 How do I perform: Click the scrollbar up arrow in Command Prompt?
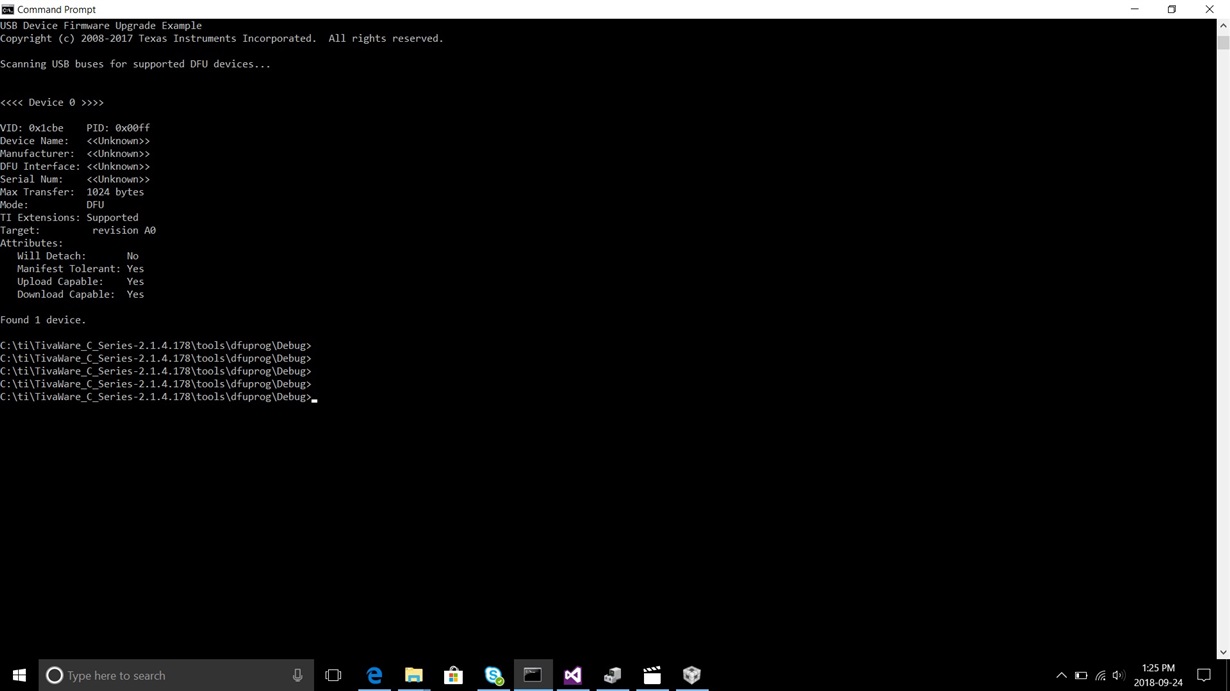coord(1222,25)
